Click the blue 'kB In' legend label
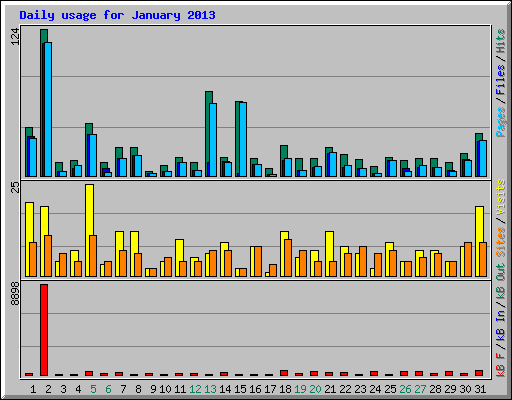This screenshot has height=400, width=512. [501, 325]
